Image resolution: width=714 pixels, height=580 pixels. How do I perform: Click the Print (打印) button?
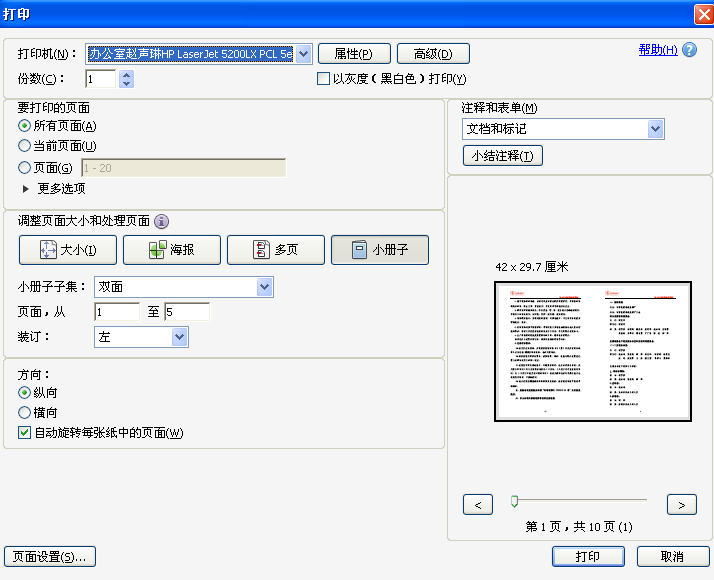pyautogui.click(x=588, y=556)
